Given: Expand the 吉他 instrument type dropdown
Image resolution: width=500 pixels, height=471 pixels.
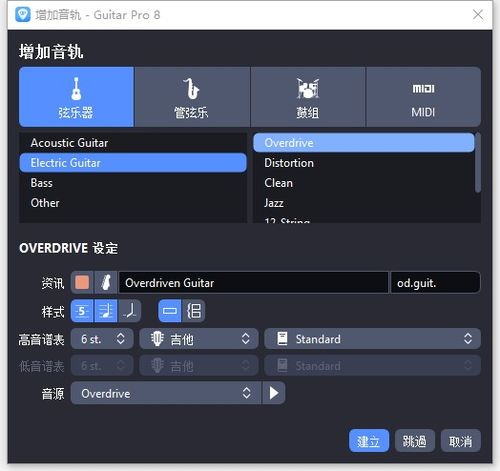Looking at the screenshot, I should pos(199,339).
